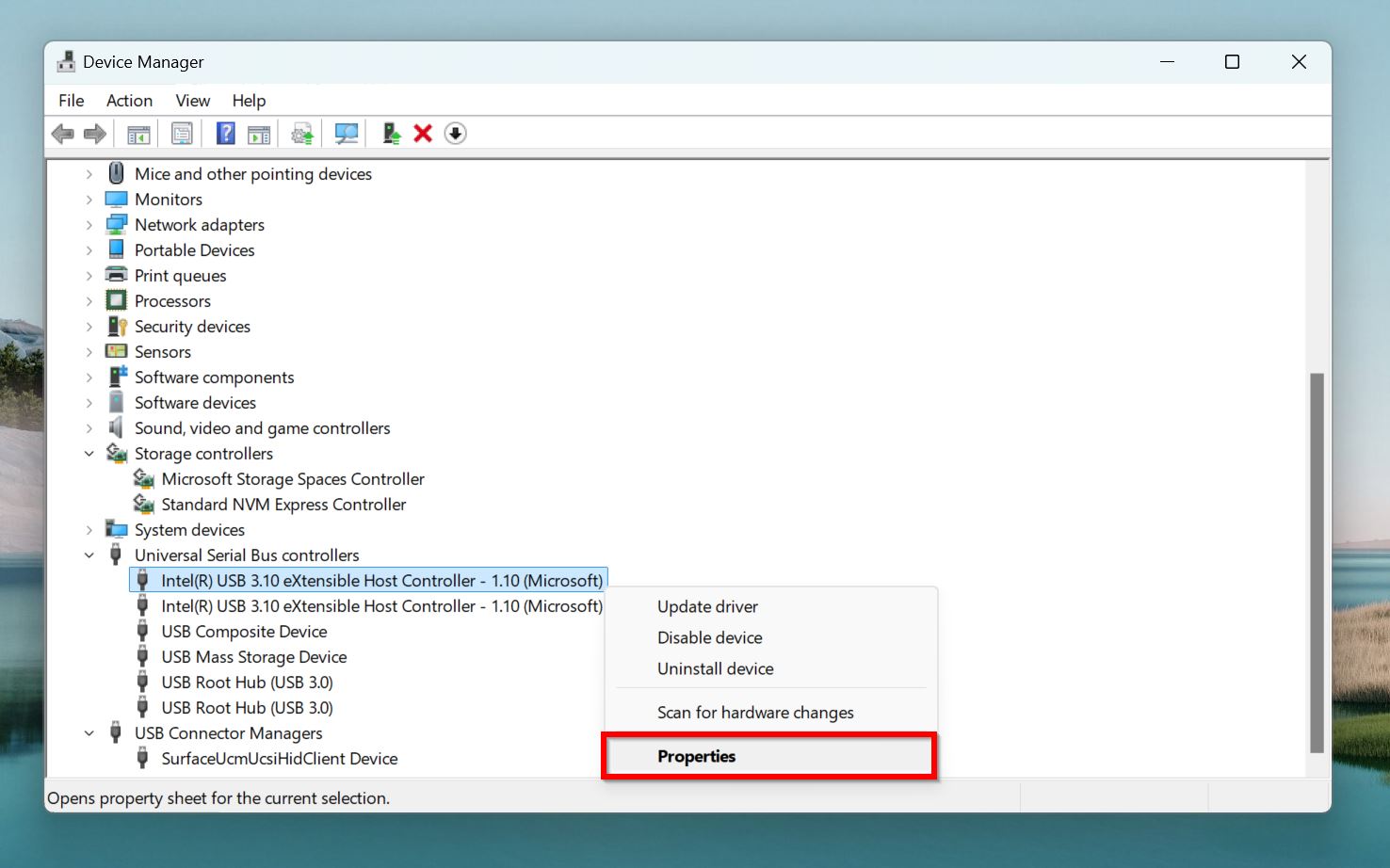1390x868 pixels.
Task: Expand the Monitors node
Action: 89,200
